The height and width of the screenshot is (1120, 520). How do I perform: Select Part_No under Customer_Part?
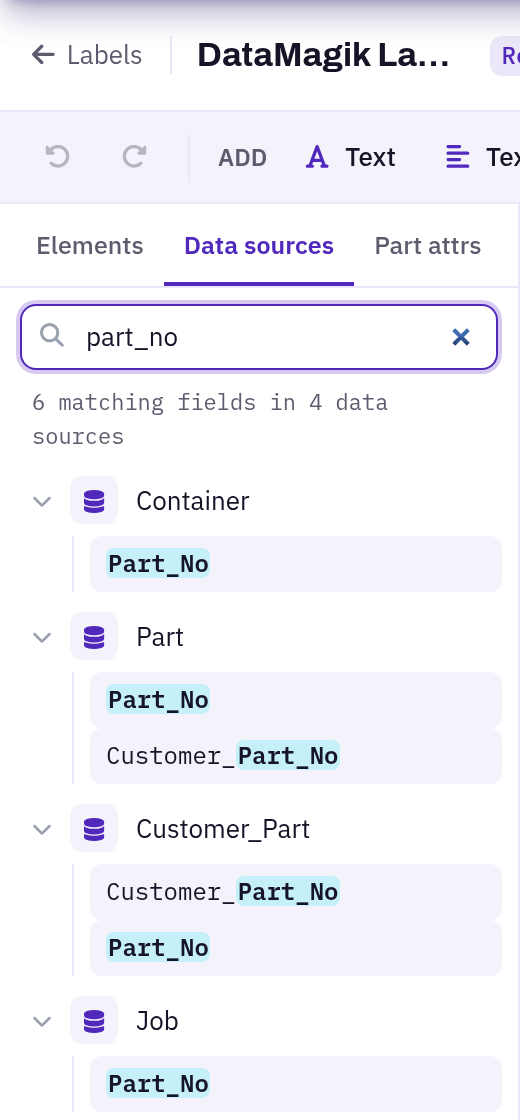pyautogui.click(x=296, y=948)
